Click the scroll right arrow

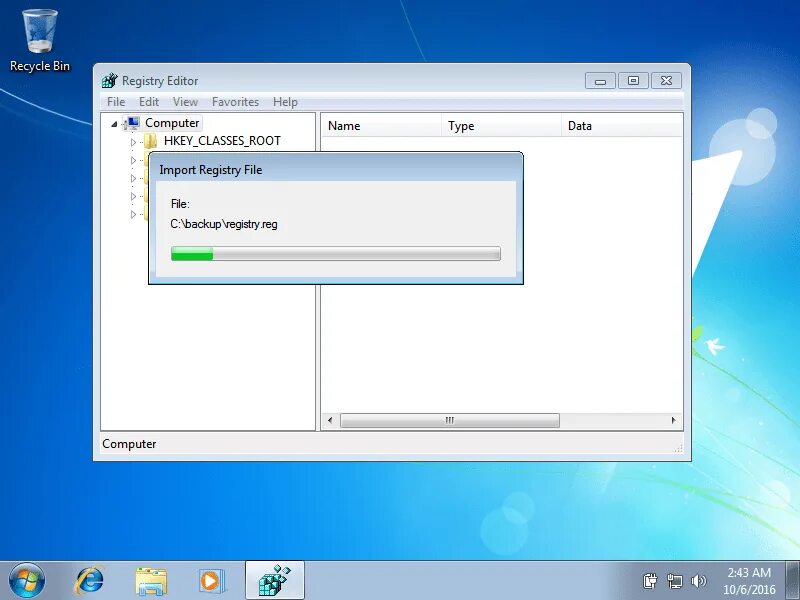pos(673,420)
